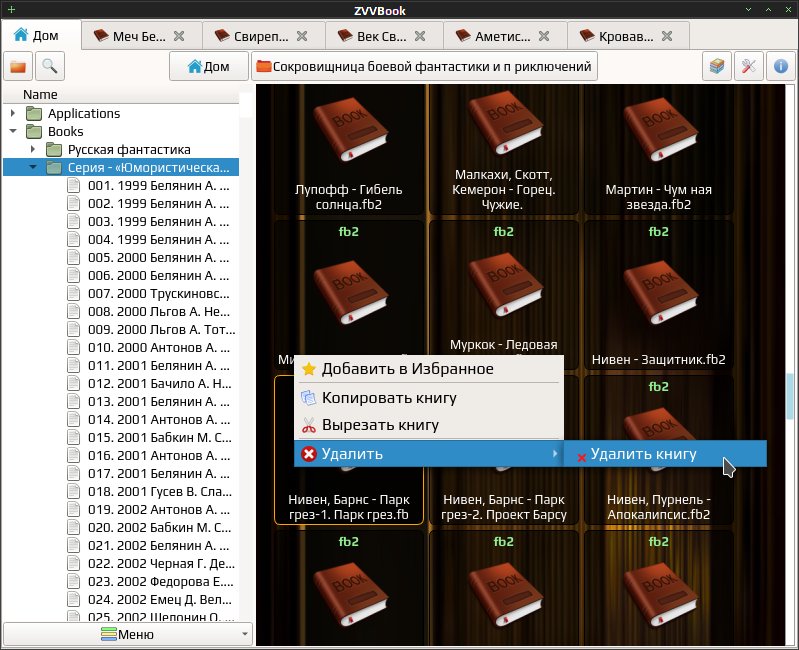Click the Дом home breadcrumb button

coord(209,66)
